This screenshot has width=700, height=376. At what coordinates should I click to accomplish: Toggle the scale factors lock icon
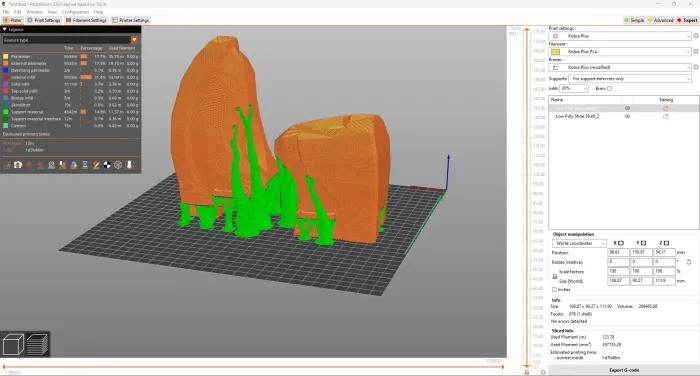[x=555, y=276]
